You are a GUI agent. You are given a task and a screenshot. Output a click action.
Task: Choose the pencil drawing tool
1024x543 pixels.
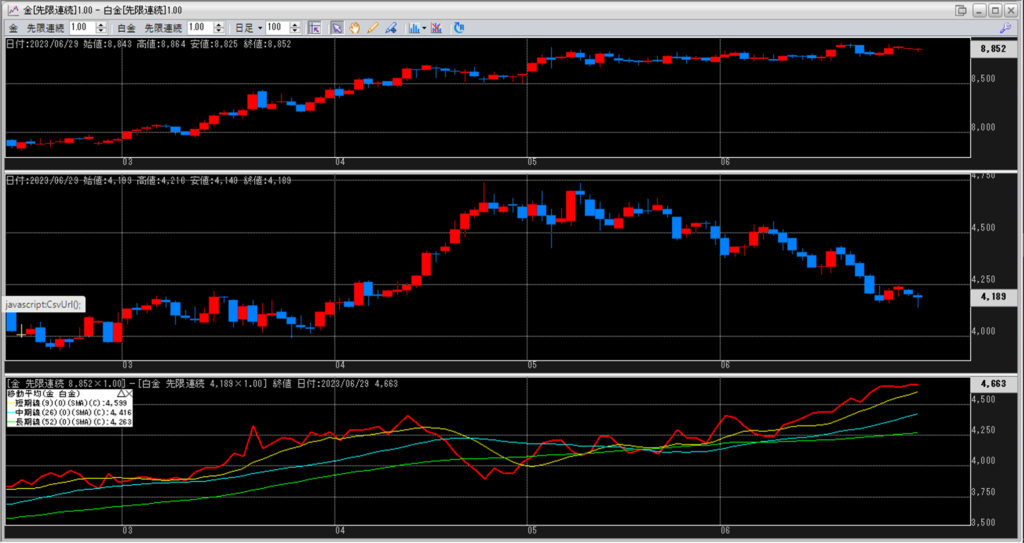point(372,27)
